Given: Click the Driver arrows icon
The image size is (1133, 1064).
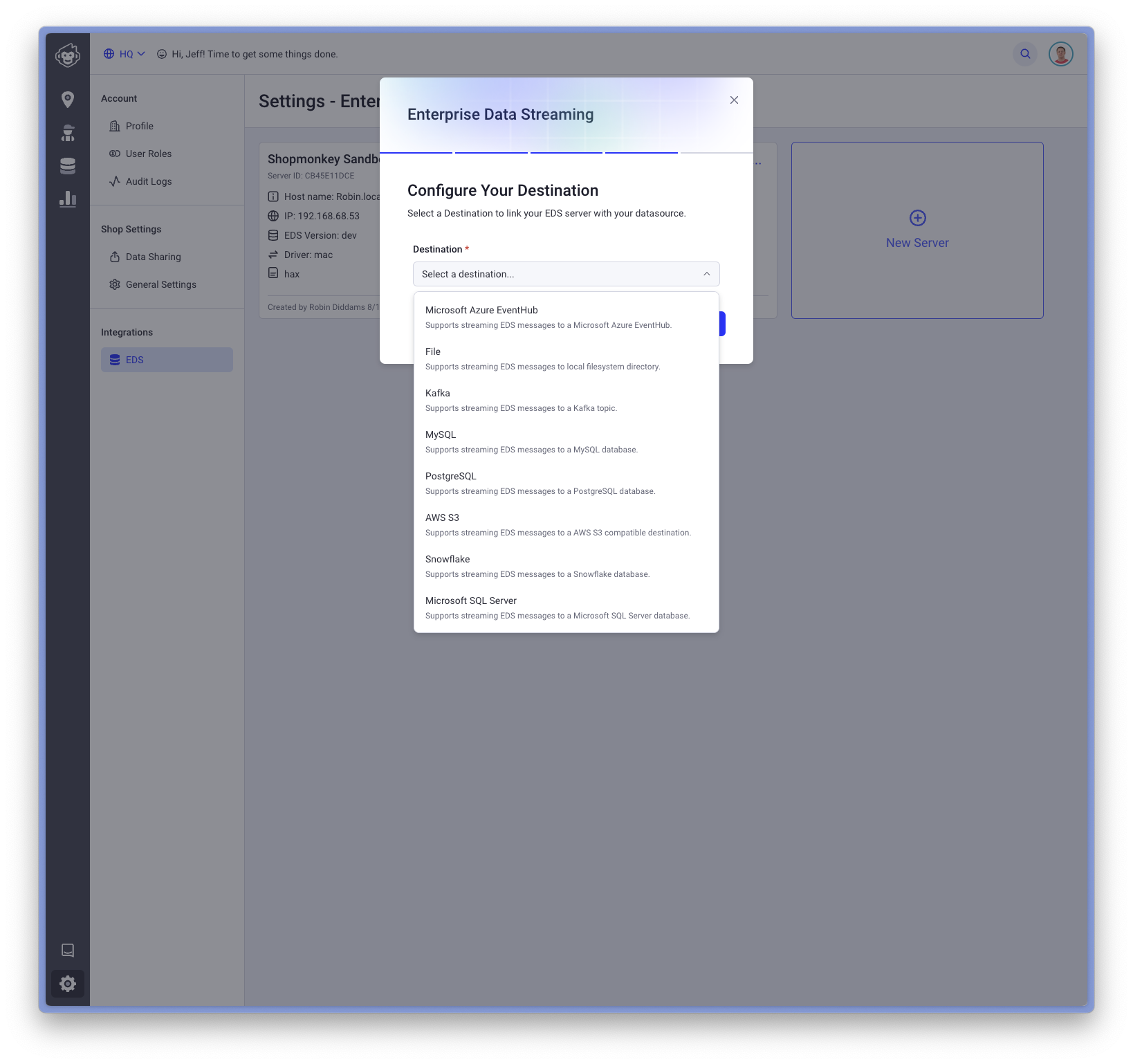Looking at the screenshot, I should point(273,255).
